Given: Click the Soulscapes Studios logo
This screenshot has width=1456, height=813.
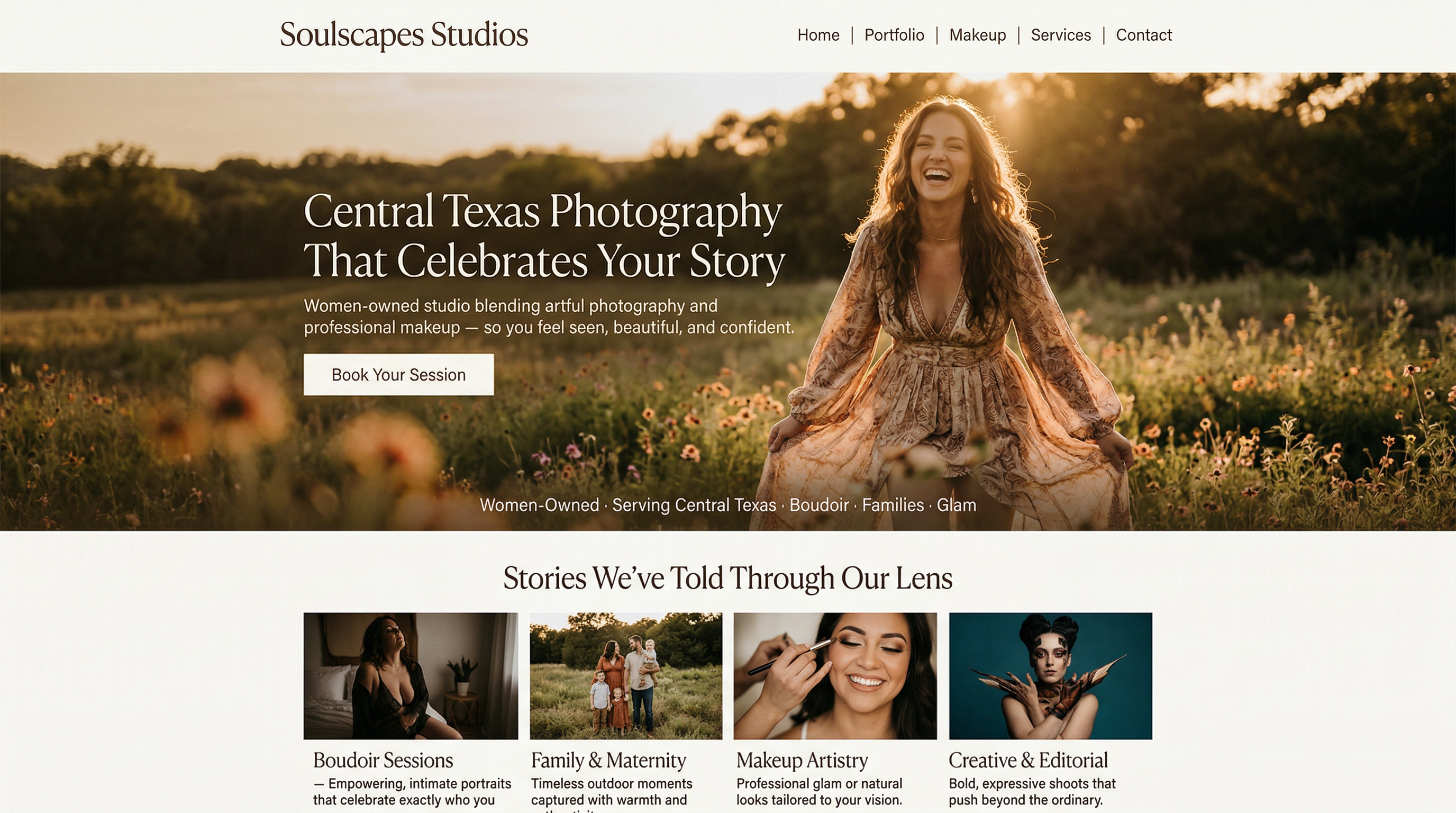Looking at the screenshot, I should [403, 35].
